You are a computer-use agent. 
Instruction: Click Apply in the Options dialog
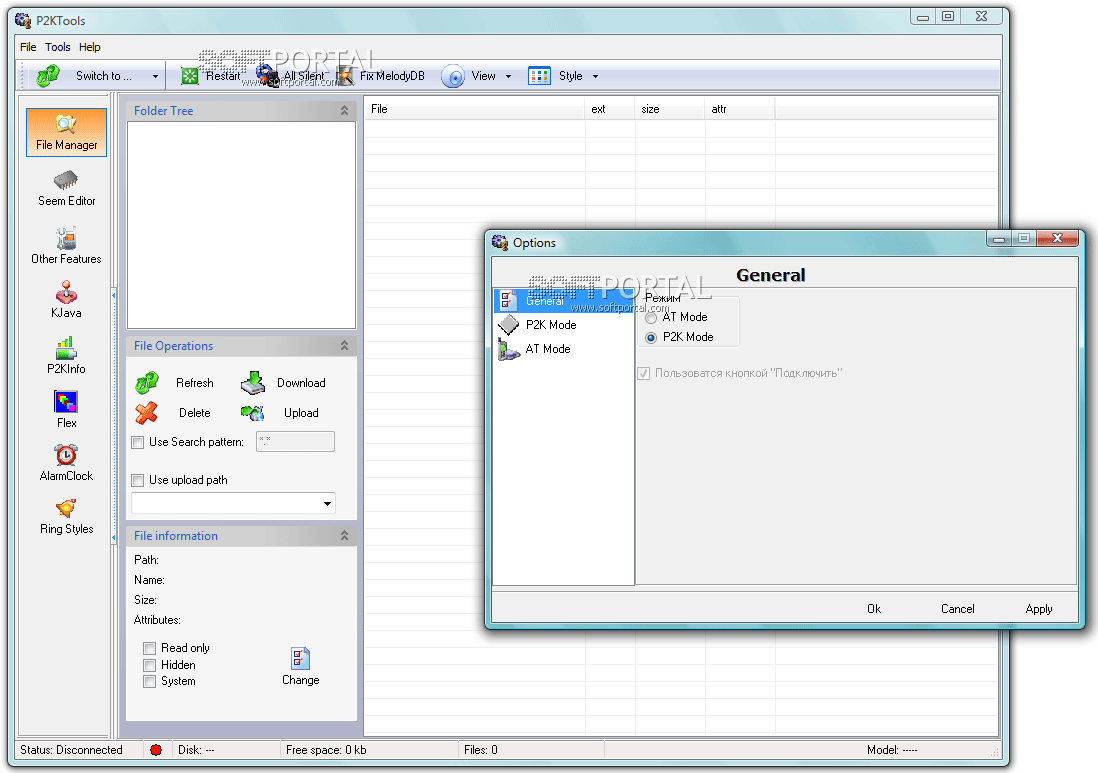pyautogui.click(x=1039, y=609)
